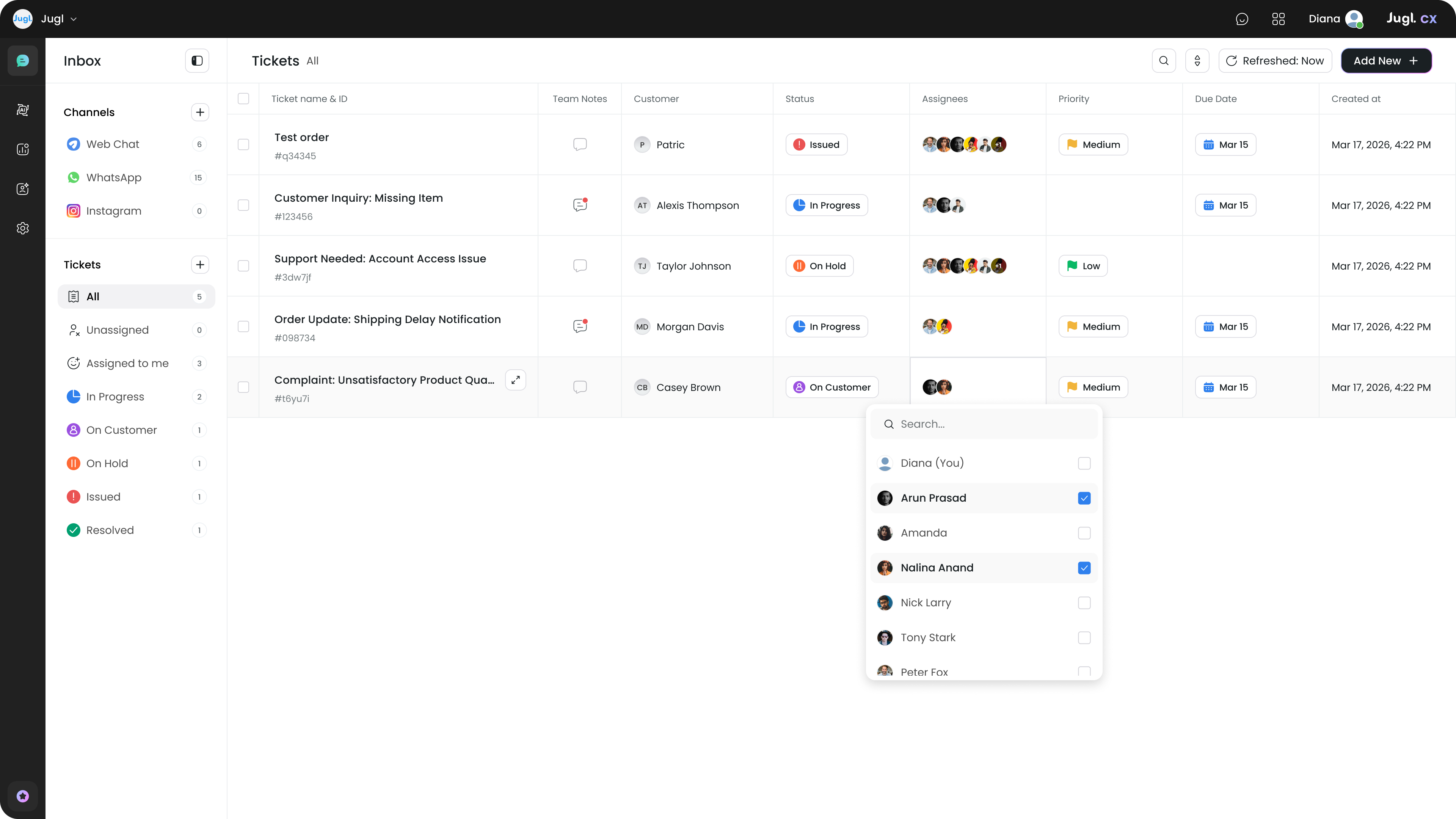Open team notes for Customer Inquiry: Missing Item
The width and height of the screenshot is (1456, 819).
(x=580, y=205)
